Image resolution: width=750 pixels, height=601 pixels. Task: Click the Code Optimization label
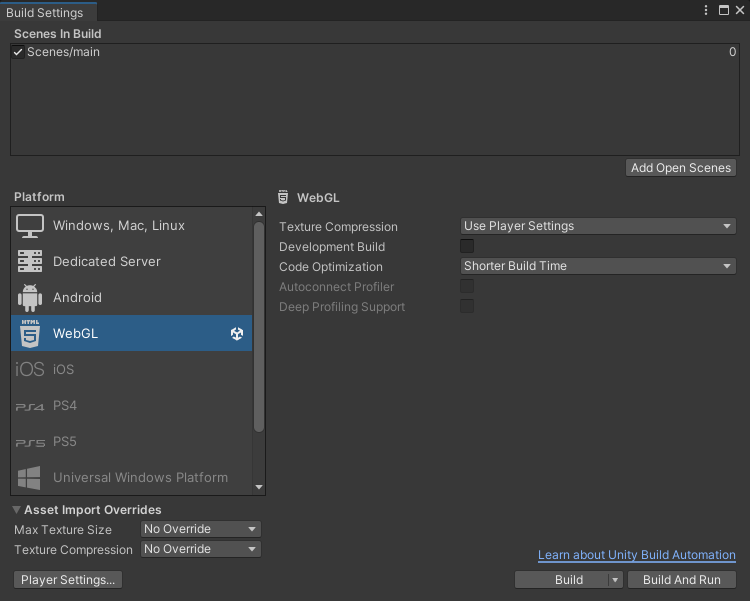tap(331, 267)
